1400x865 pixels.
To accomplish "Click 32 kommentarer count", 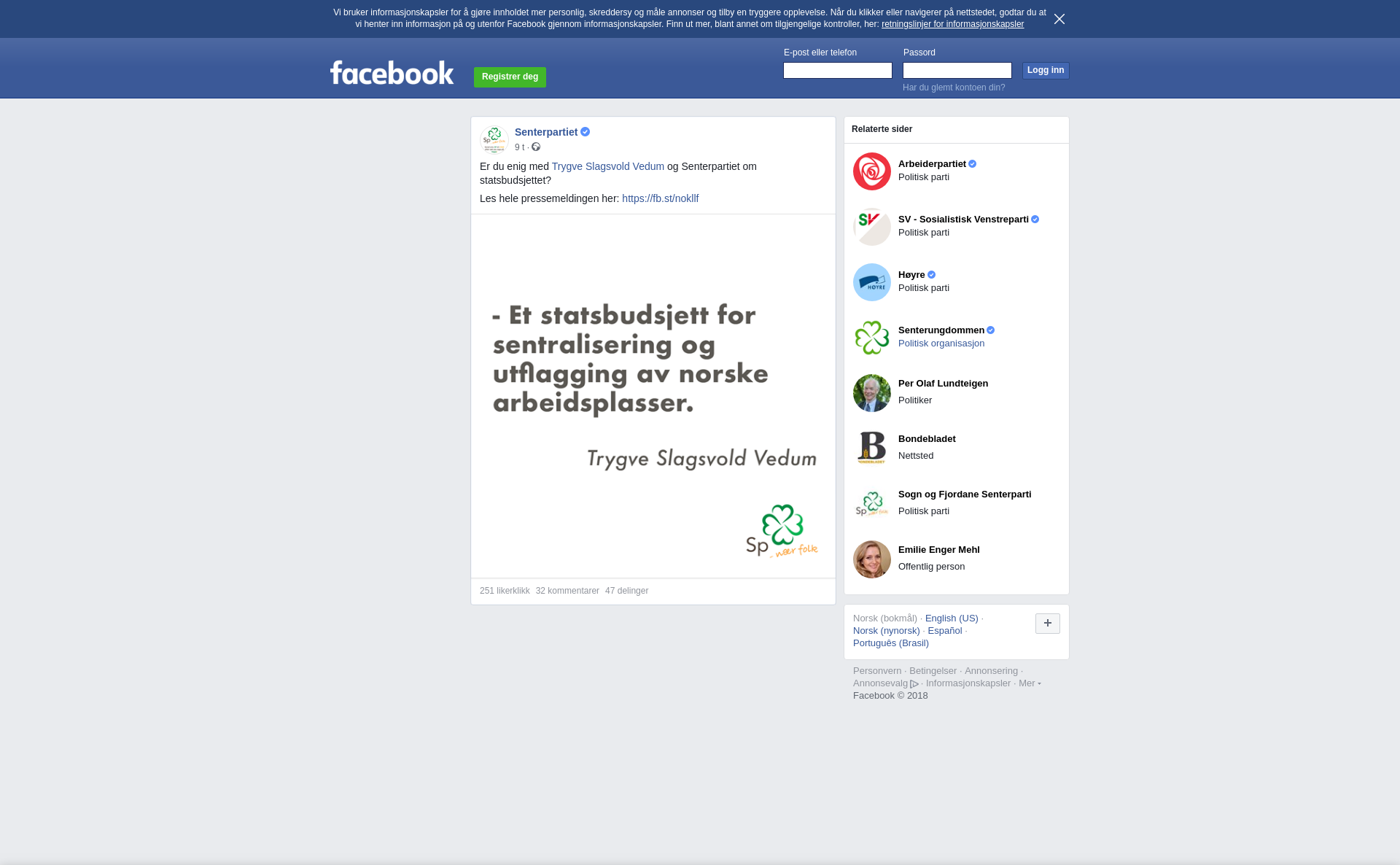I will pyautogui.click(x=567, y=591).
